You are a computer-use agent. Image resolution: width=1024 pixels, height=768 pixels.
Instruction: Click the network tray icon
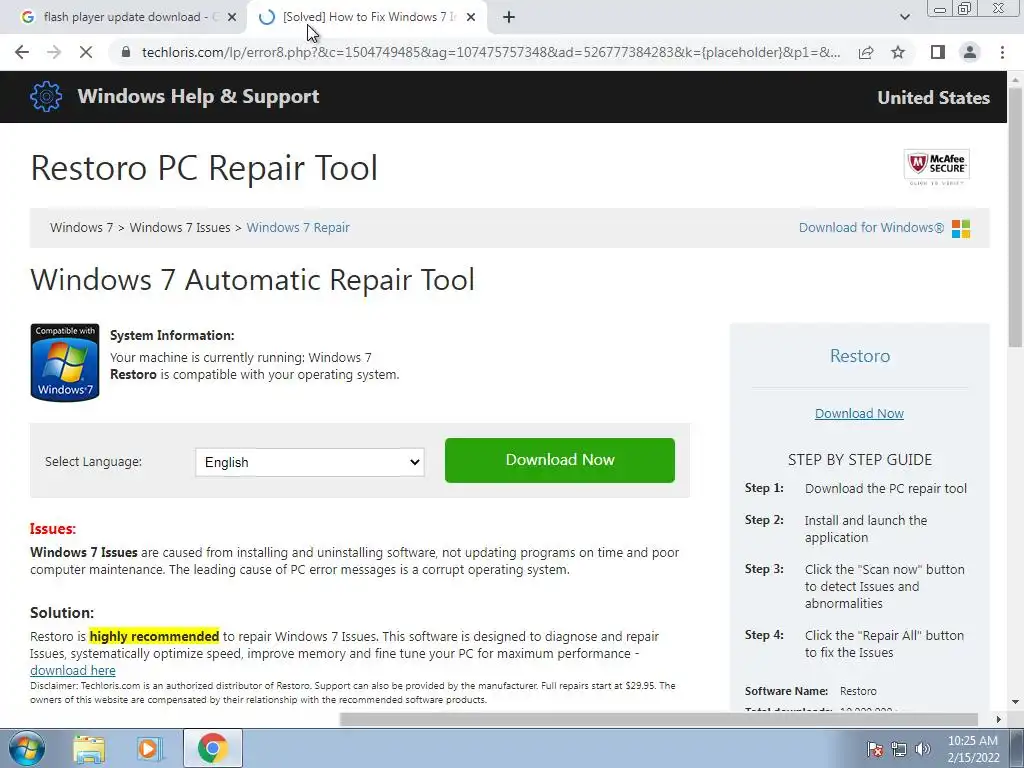pyautogui.click(x=899, y=749)
